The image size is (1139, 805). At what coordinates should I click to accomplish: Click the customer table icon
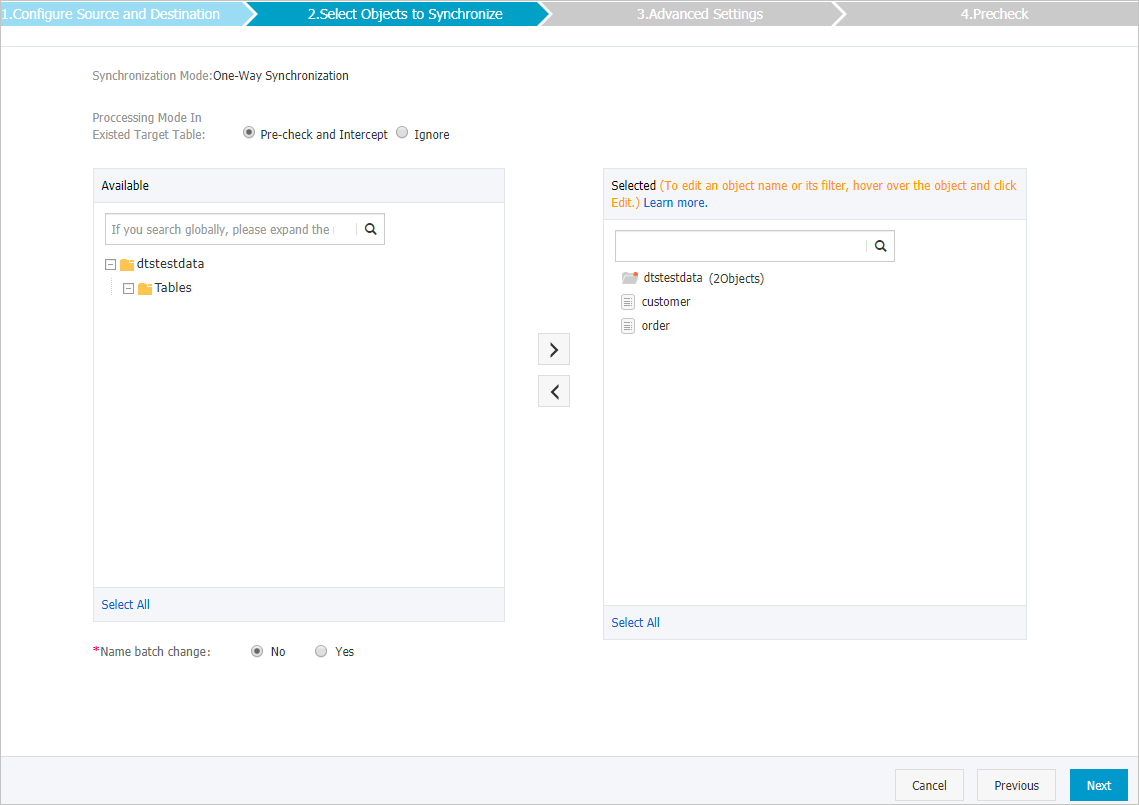point(628,302)
